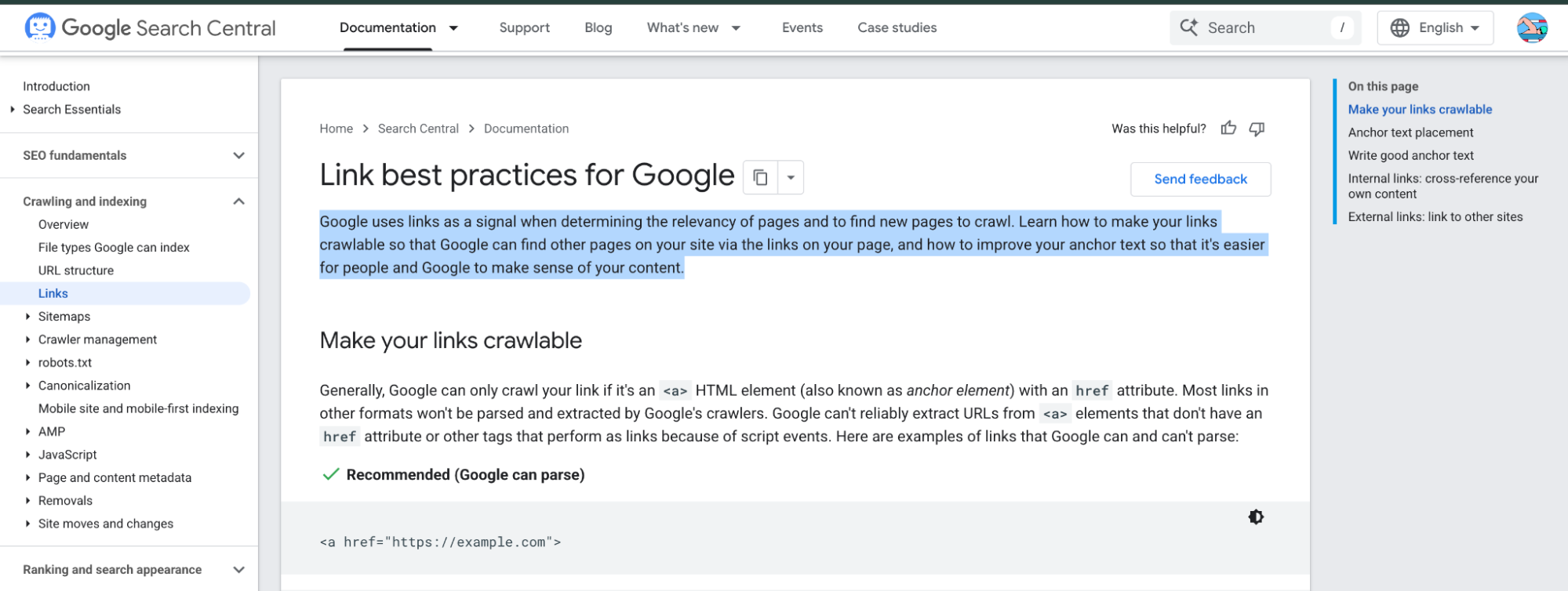The image size is (1568, 591).
Task: Click the search magnifier icon
Action: click(x=1188, y=27)
